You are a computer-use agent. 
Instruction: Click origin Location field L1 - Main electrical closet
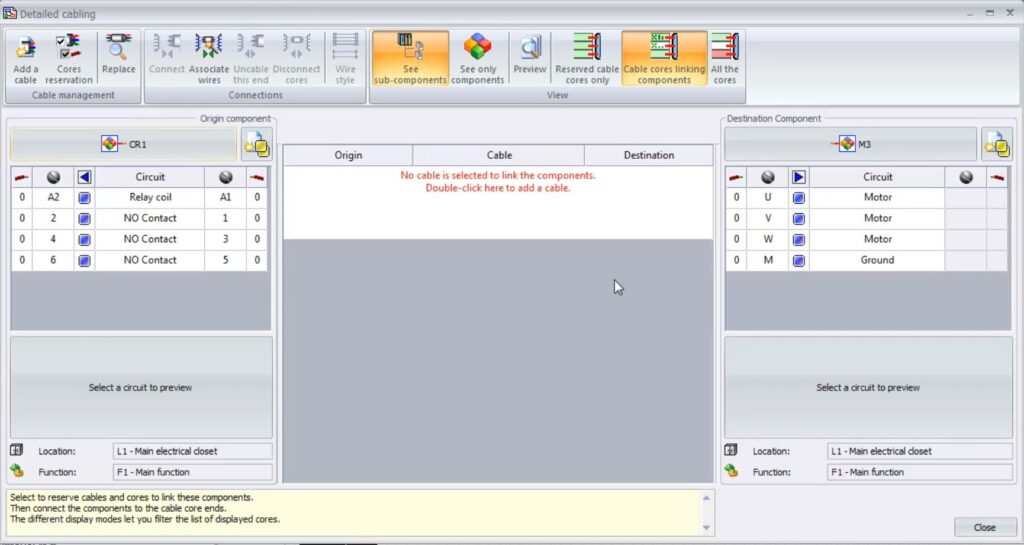(x=193, y=451)
